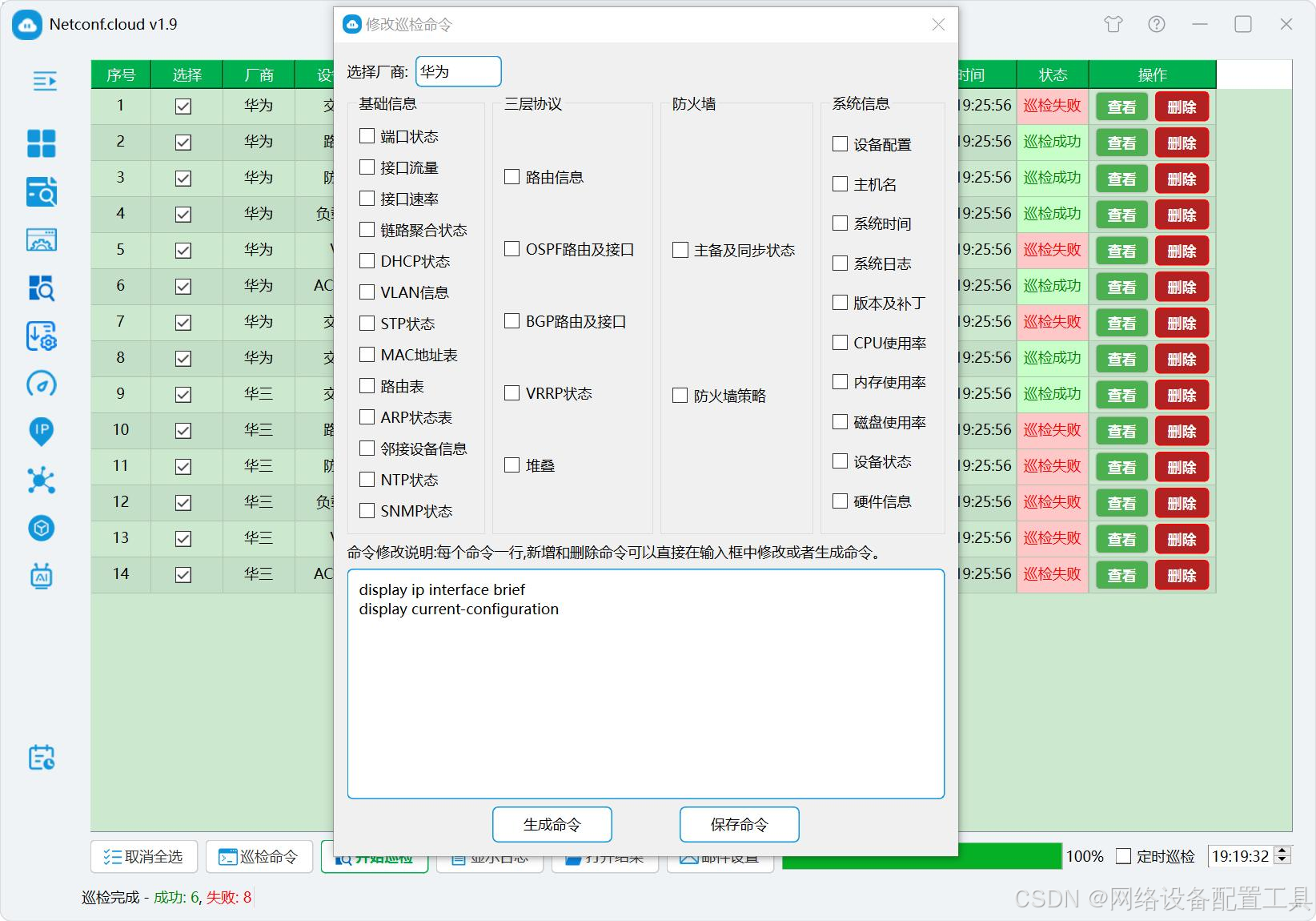
Task: Click the 选择 column header
Action: pyautogui.click(x=187, y=74)
